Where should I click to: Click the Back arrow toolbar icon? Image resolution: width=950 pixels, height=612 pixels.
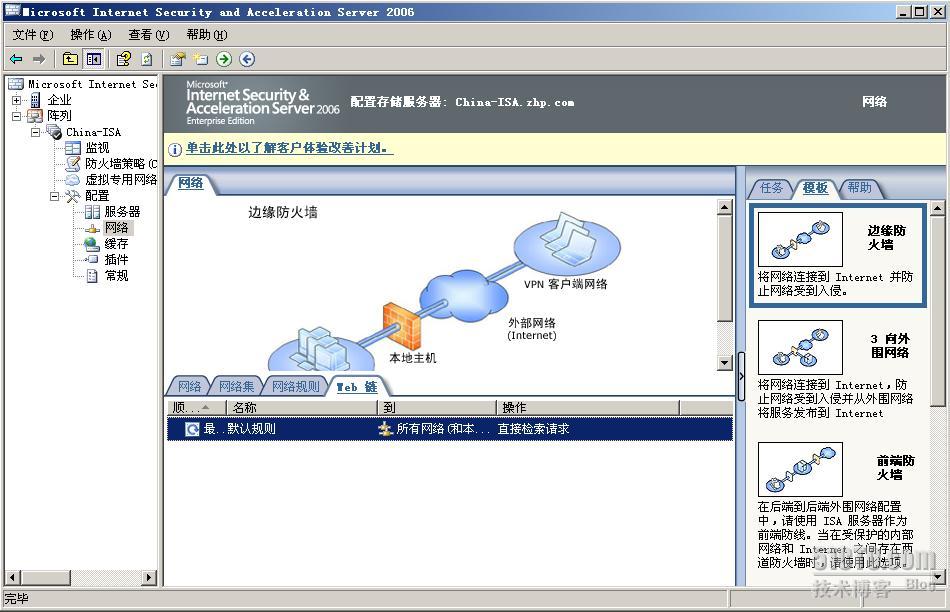click(x=16, y=59)
